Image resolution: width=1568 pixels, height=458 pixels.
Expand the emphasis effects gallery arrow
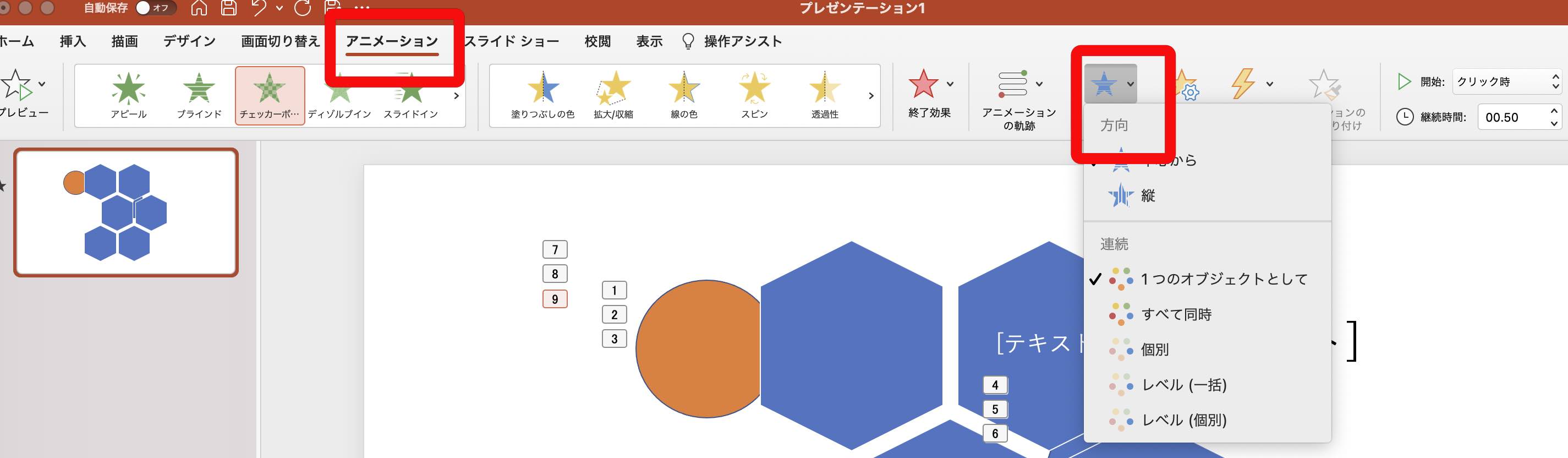click(871, 96)
